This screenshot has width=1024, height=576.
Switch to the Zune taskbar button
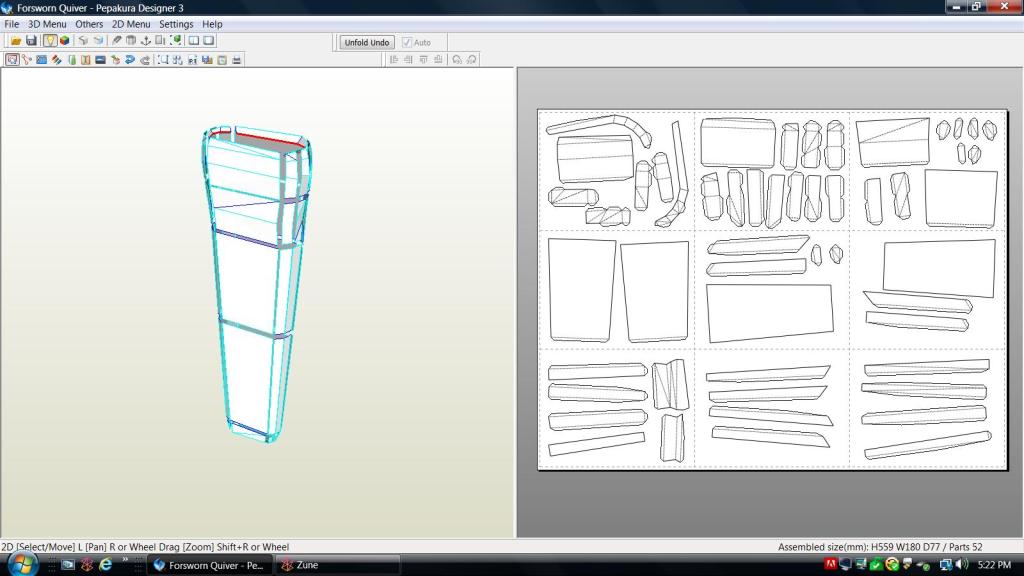click(x=338, y=565)
